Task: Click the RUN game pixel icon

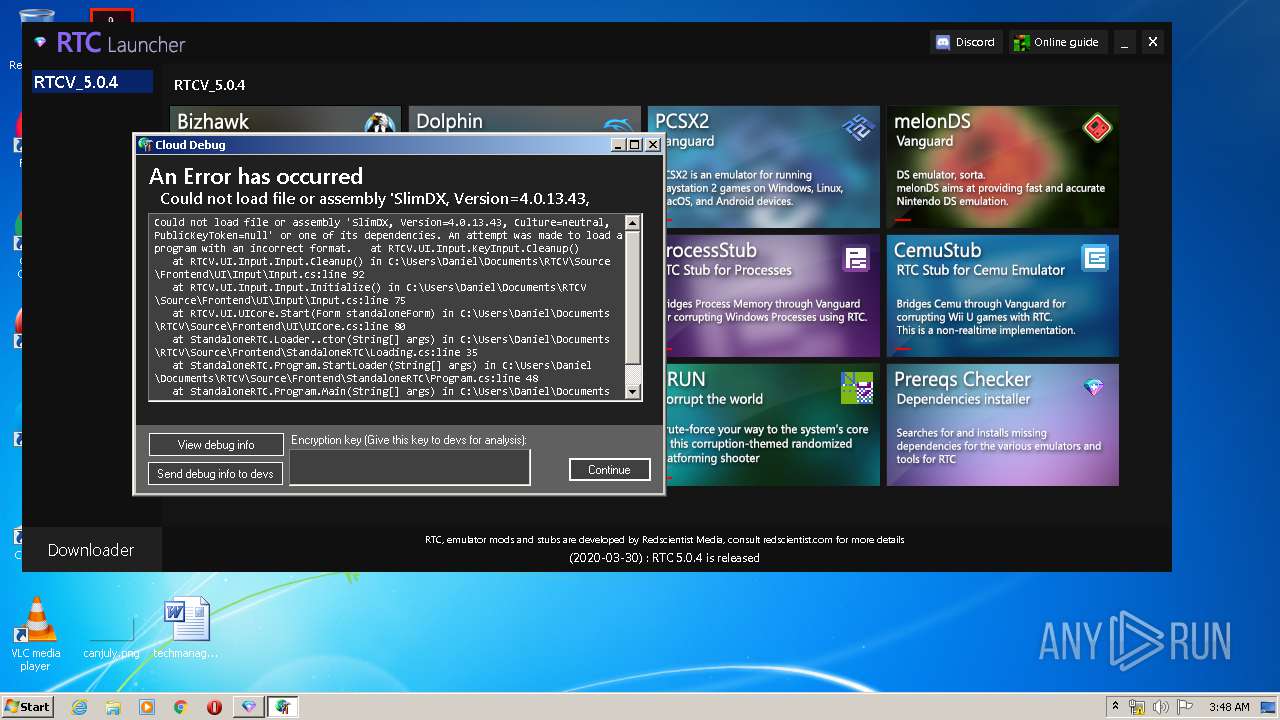Action: click(x=857, y=387)
